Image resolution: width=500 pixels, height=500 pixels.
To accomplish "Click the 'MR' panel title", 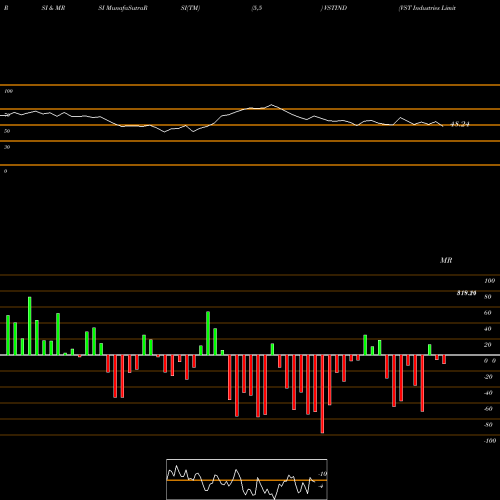I will click(446, 260).
